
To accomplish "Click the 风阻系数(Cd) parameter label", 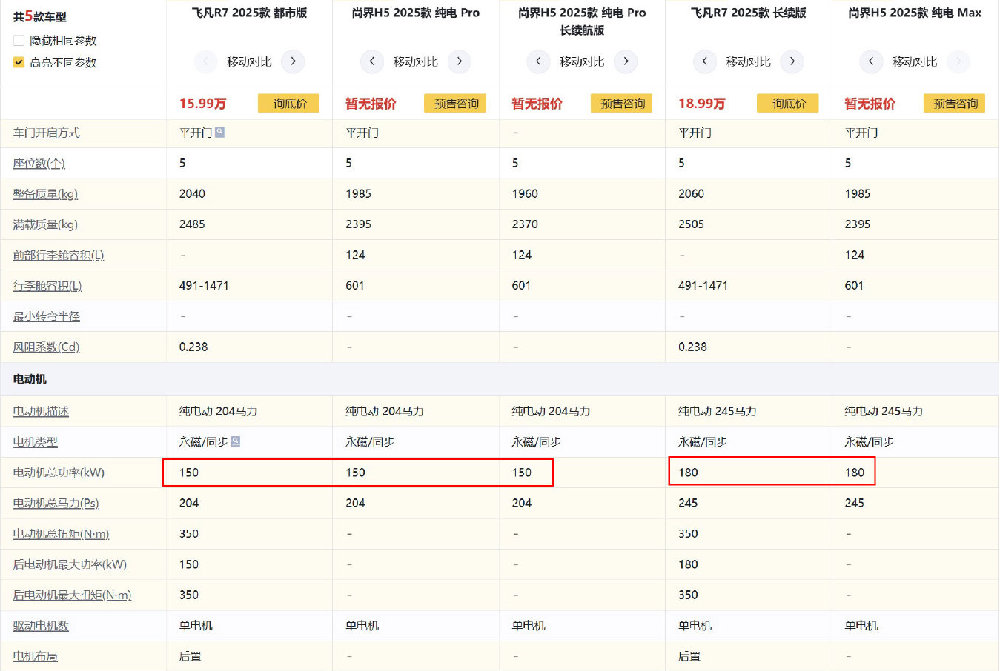I will 45,348.
